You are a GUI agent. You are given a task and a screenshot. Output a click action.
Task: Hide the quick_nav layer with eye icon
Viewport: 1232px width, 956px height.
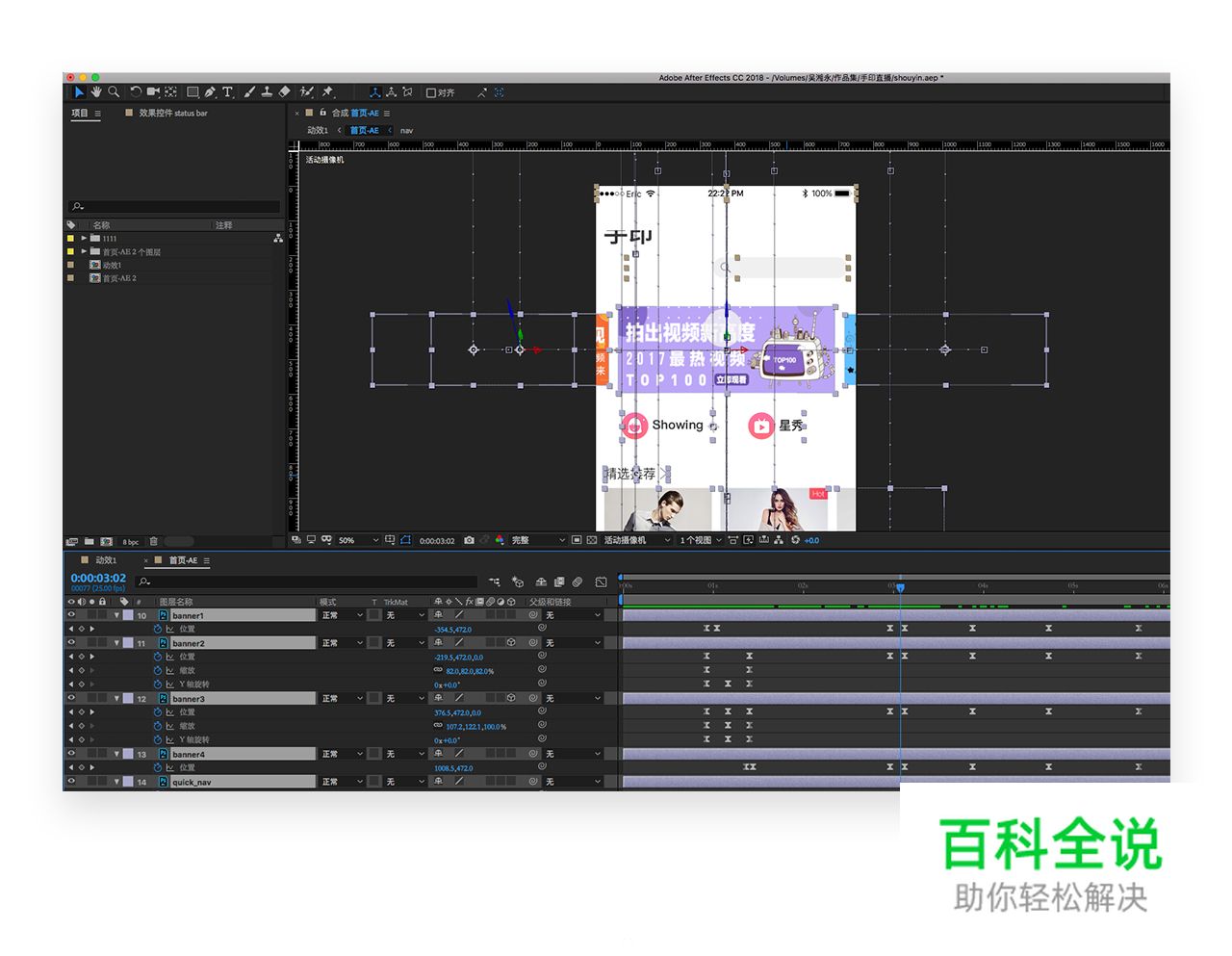pos(70,781)
